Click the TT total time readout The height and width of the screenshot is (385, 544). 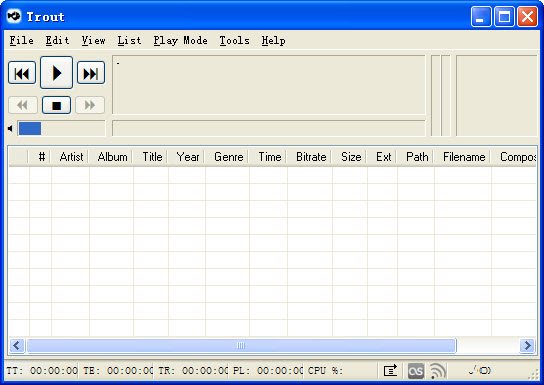click(42, 370)
